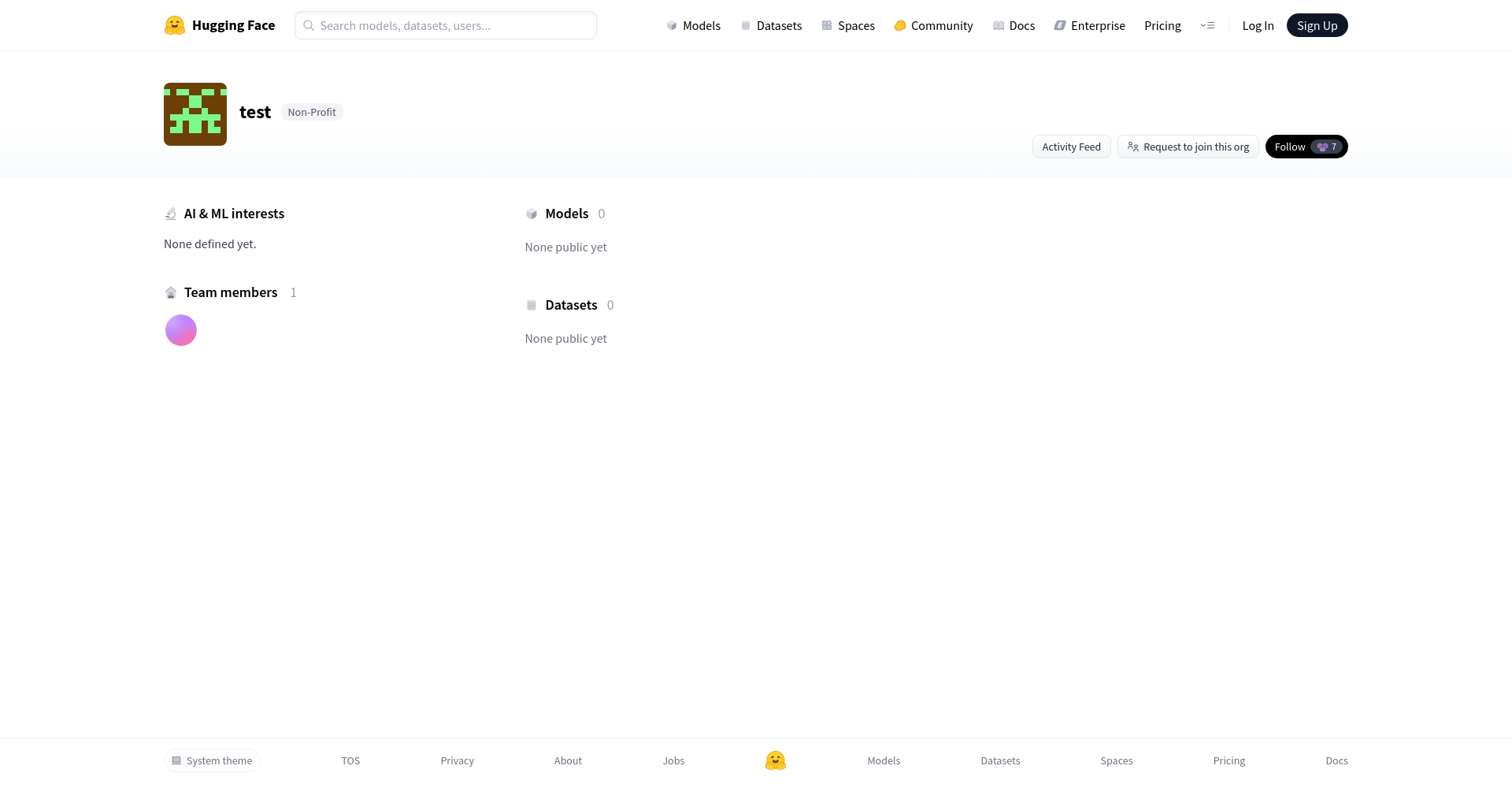Open the Hugging Face home text link
Screen dimensions: 1512x788
pyautogui.click(x=233, y=25)
